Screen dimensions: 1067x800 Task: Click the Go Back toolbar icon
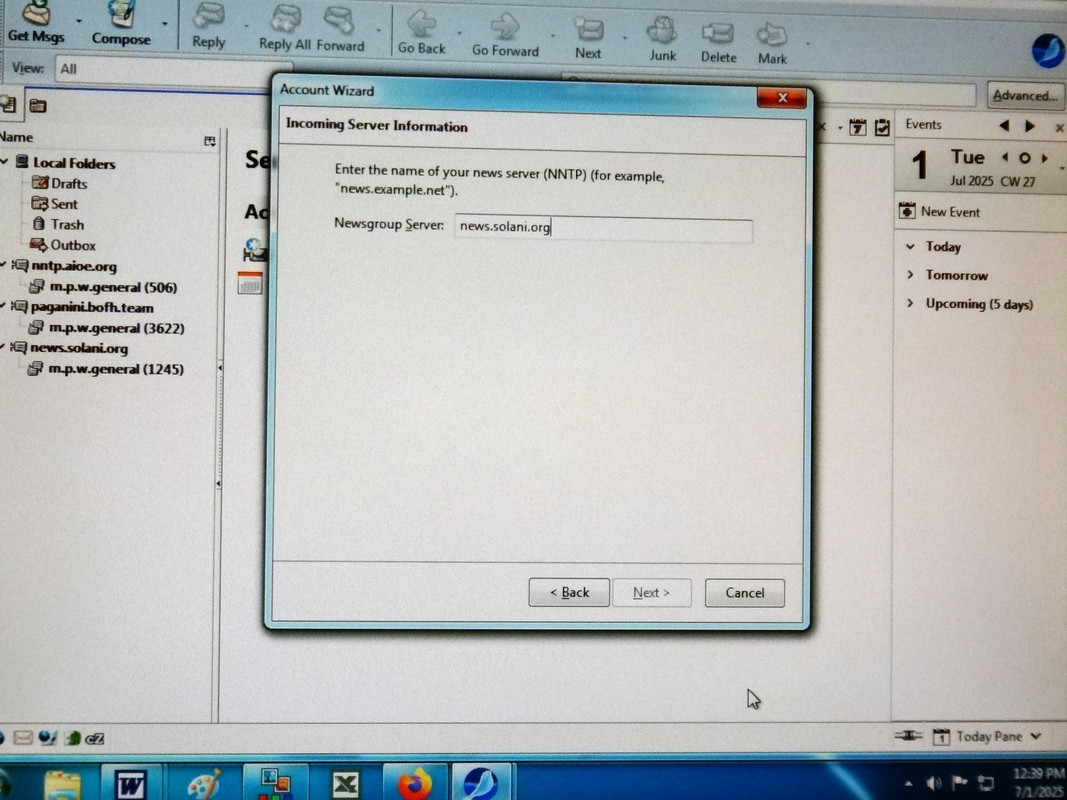pos(421,33)
